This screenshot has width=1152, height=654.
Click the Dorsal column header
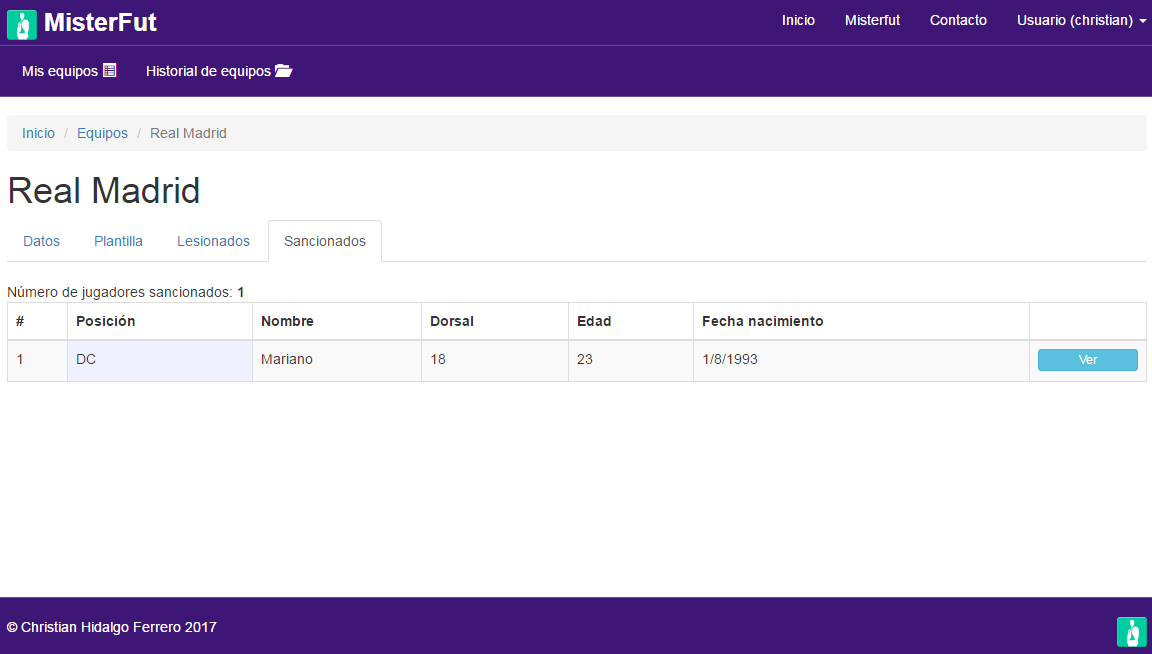click(494, 321)
